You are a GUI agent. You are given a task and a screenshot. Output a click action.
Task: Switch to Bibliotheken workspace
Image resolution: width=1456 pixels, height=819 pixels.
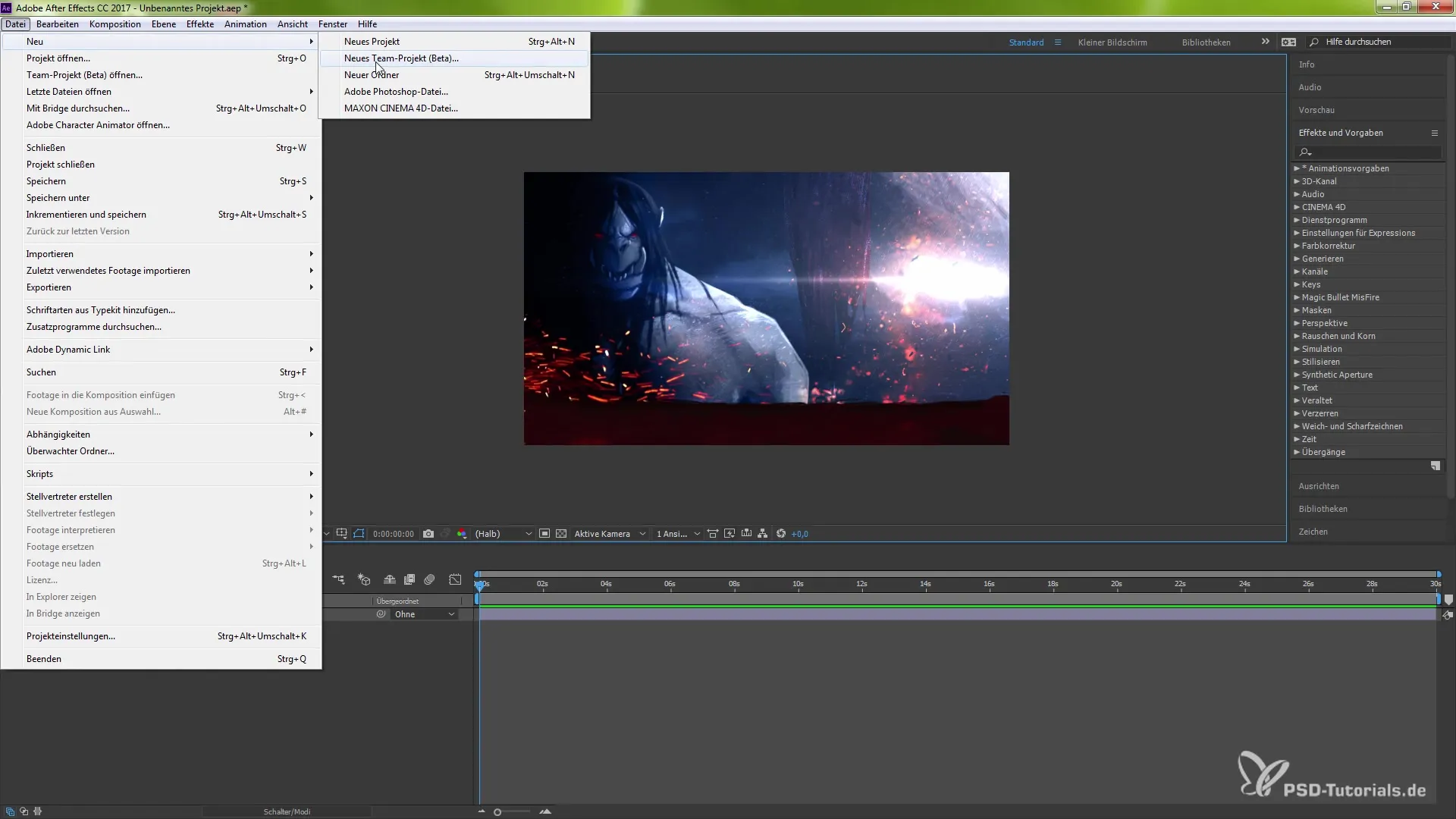coord(1206,42)
